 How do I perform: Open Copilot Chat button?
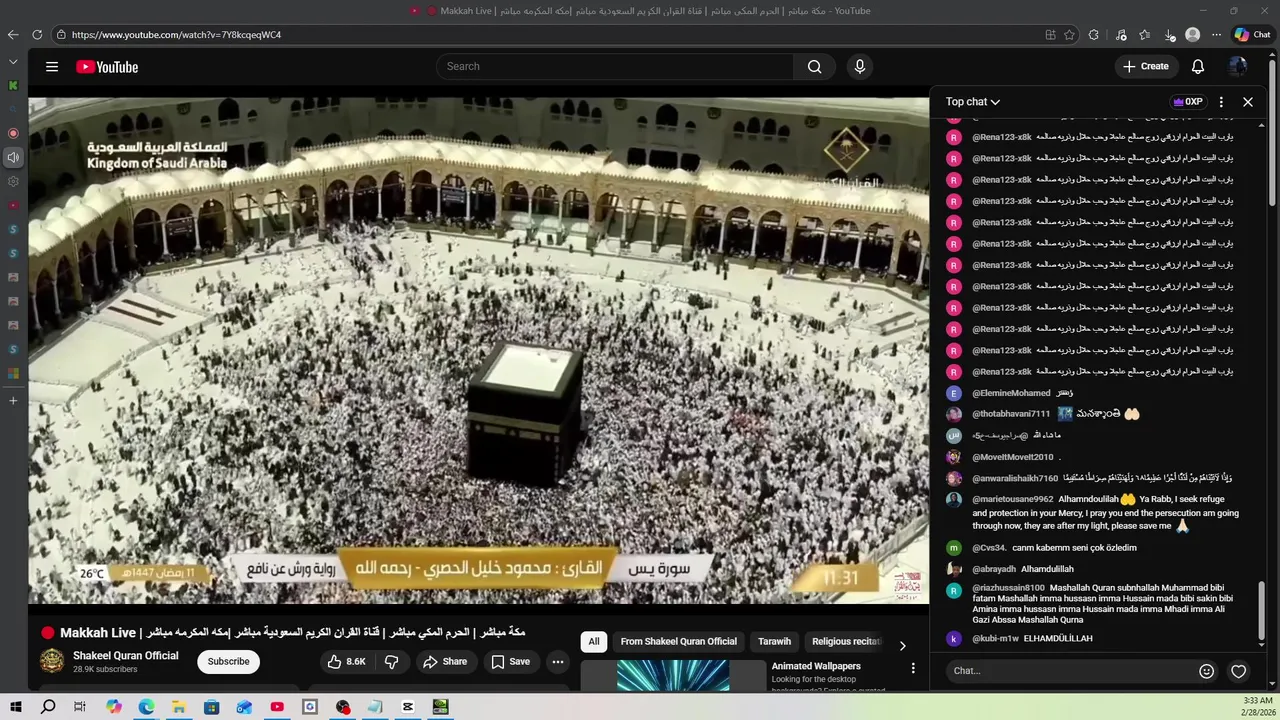pos(1253,34)
